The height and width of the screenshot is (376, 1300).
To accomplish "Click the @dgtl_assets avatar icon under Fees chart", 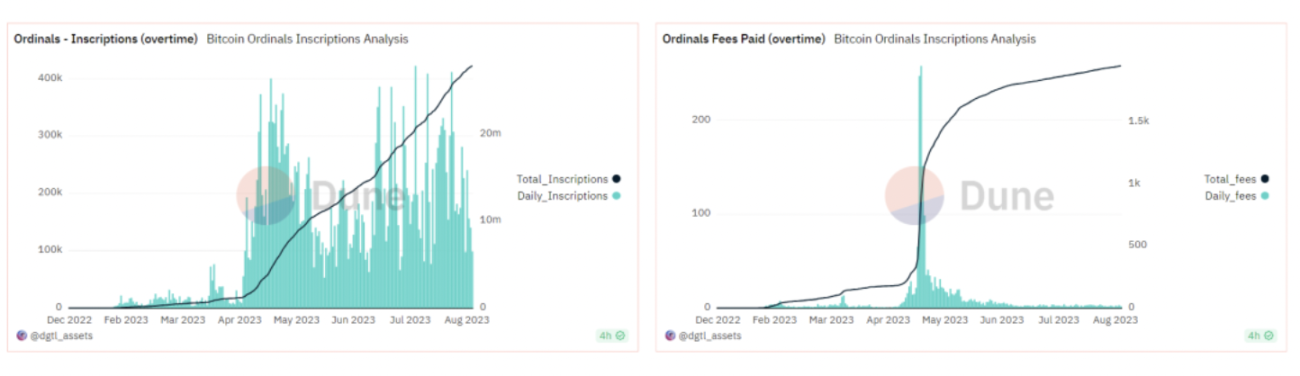I will [672, 336].
